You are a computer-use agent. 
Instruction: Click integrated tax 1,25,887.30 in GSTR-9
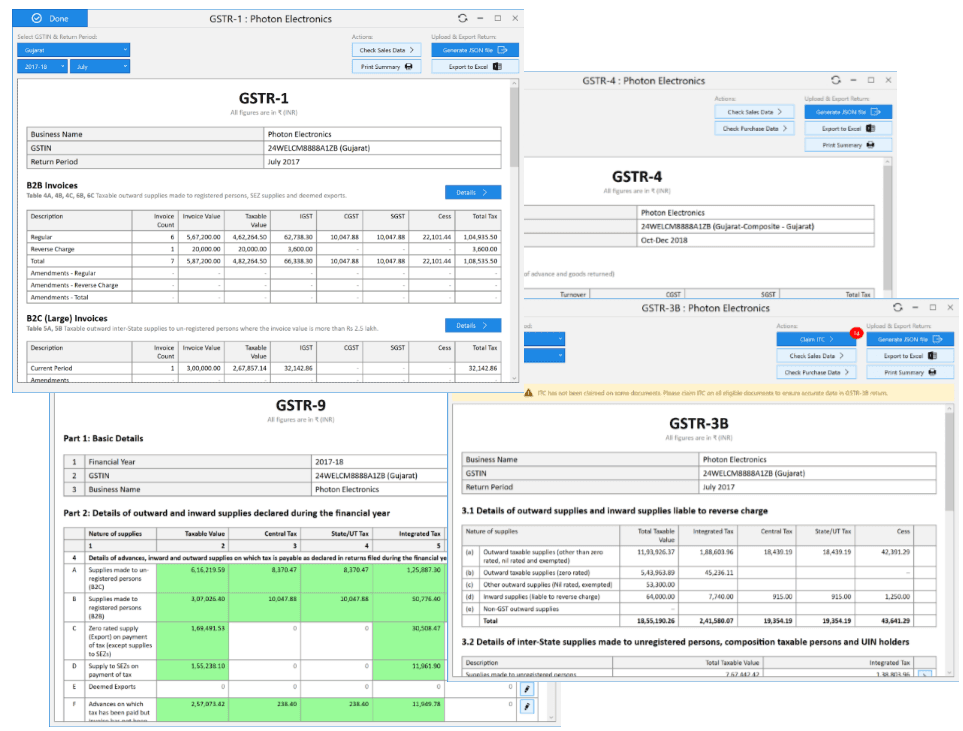423,570
